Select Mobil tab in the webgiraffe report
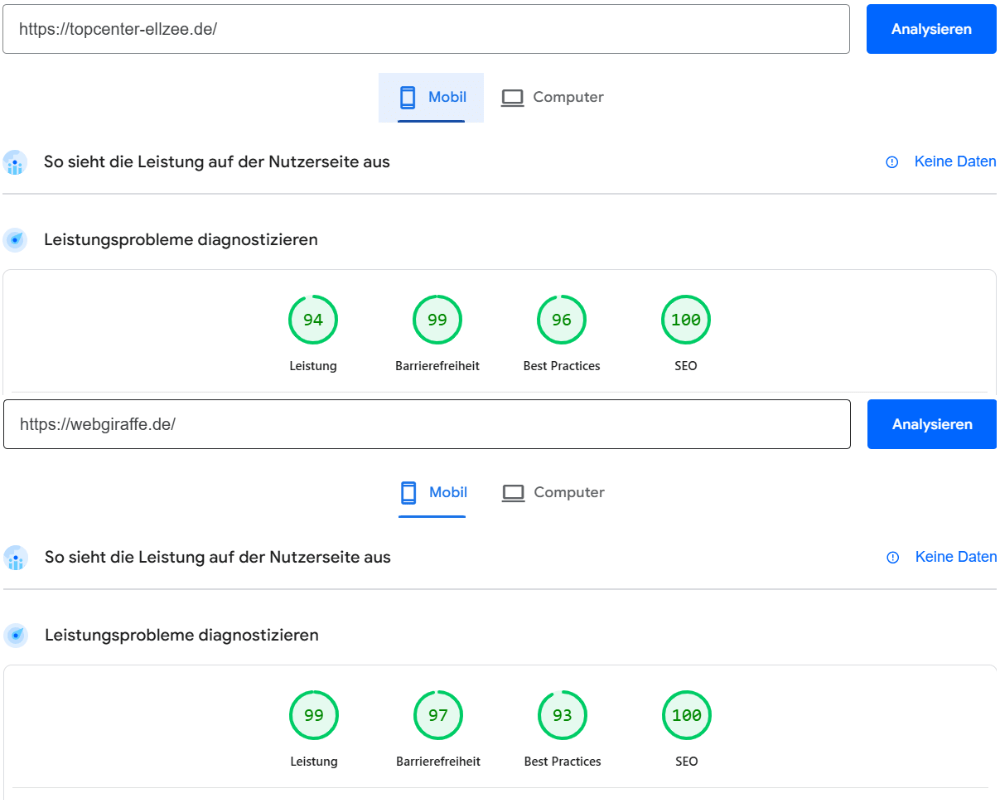Viewport: 1000px width, 800px height. [432, 493]
